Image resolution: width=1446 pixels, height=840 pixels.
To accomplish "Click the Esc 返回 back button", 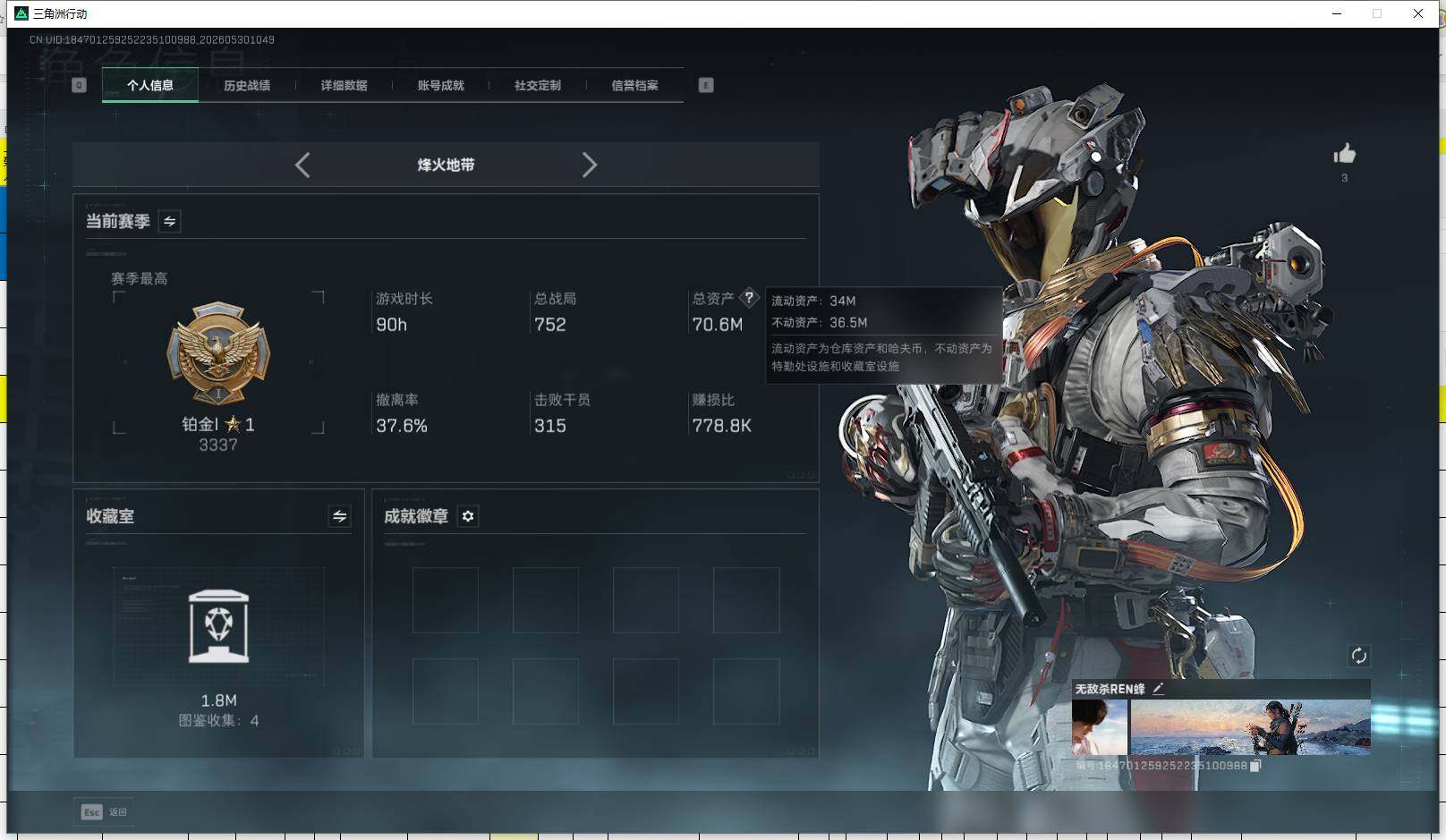I will 104,811.
